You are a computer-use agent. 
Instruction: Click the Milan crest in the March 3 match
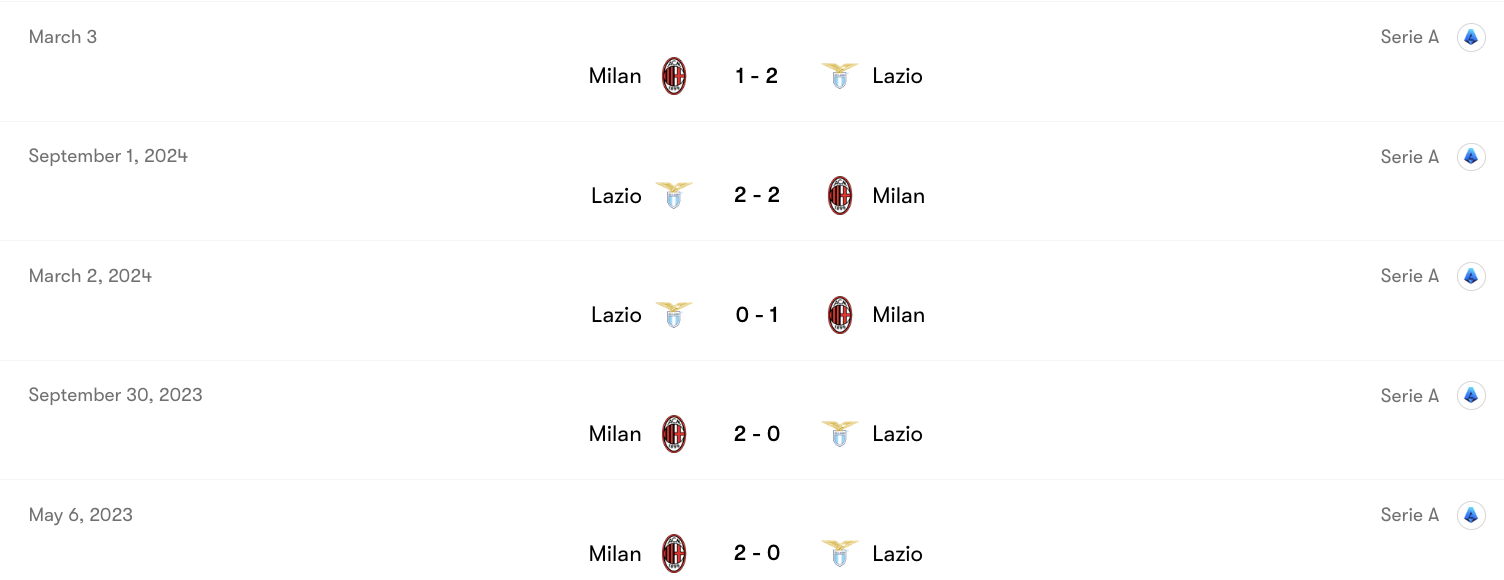672,75
